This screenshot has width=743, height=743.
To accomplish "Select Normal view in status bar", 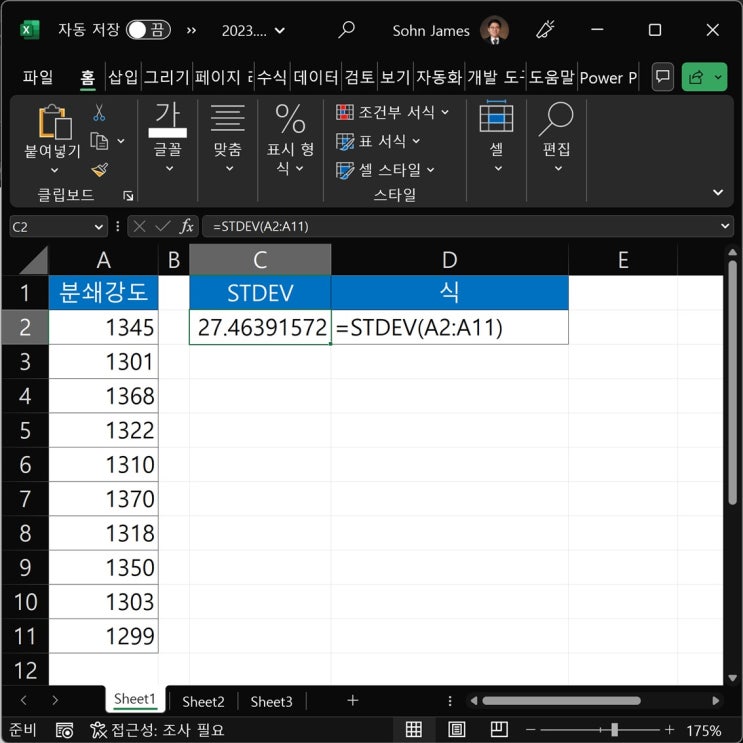I will (413, 729).
